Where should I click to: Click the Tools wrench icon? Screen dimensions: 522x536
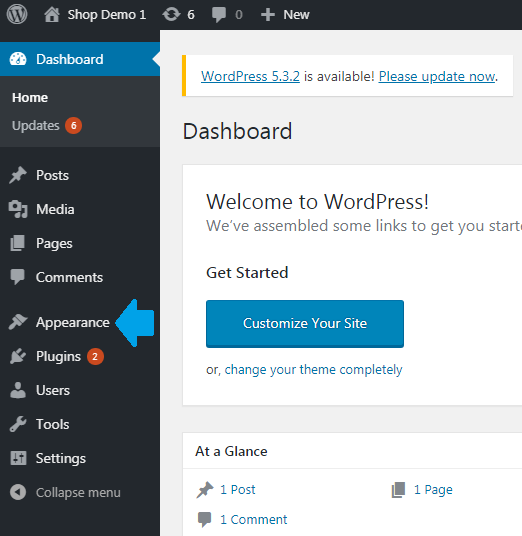[x=18, y=424]
